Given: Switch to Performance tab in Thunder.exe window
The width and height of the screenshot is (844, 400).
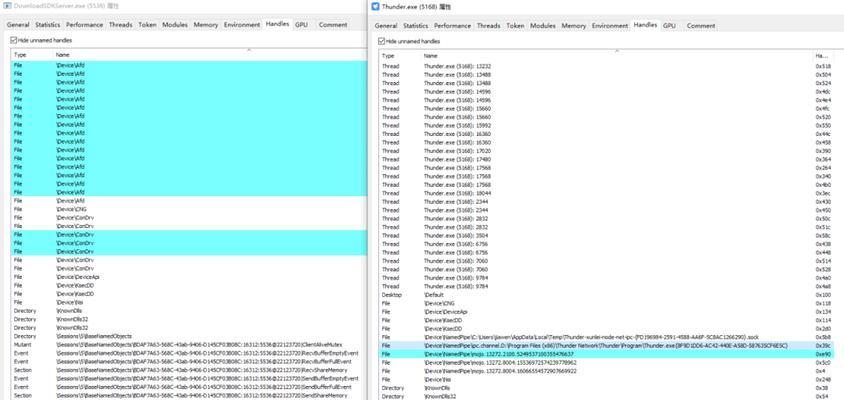Looking at the screenshot, I should (x=453, y=26).
